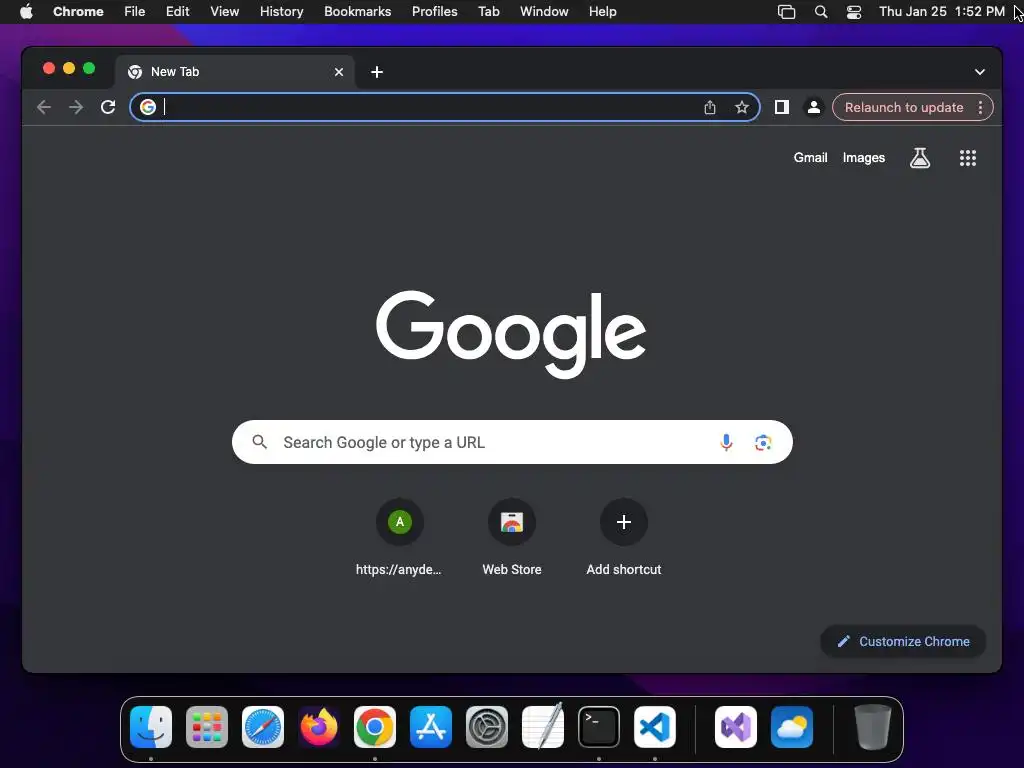Open the weather cloud app in Dock
The image size is (1024, 768).
pyautogui.click(x=792, y=727)
